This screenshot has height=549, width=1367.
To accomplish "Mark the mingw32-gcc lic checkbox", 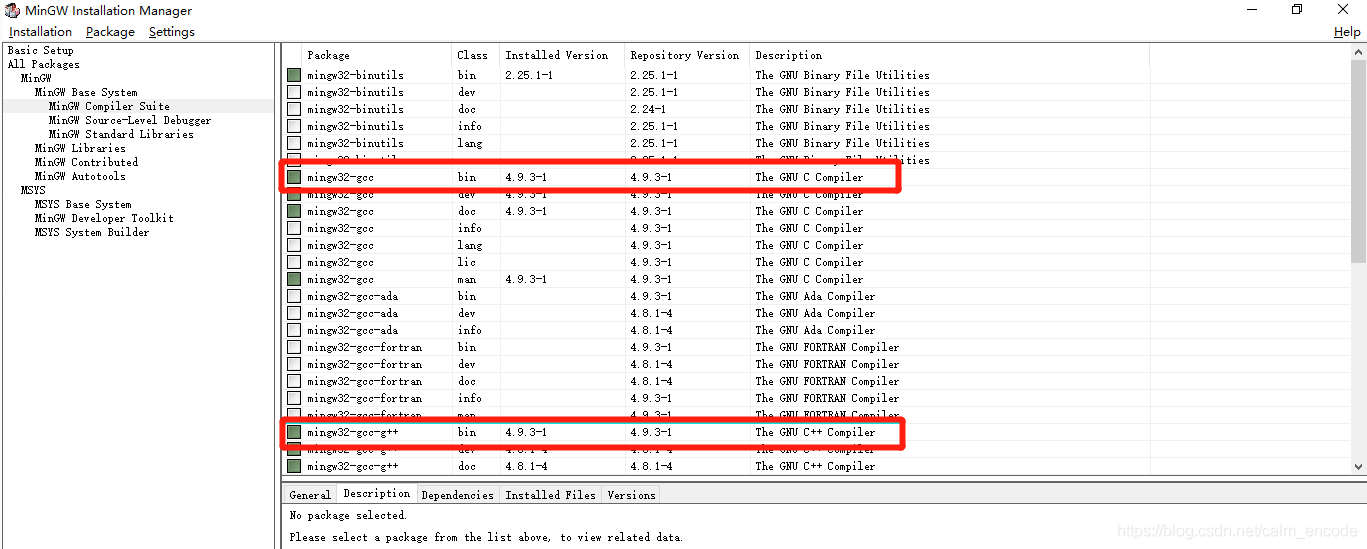I will (x=294, y=262).
